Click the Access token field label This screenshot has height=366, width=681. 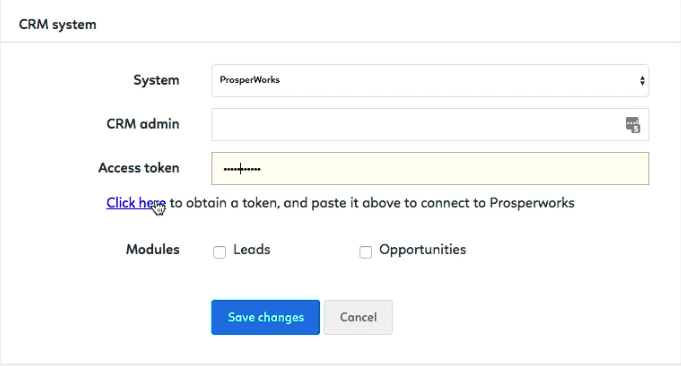[x=139, y=168]
